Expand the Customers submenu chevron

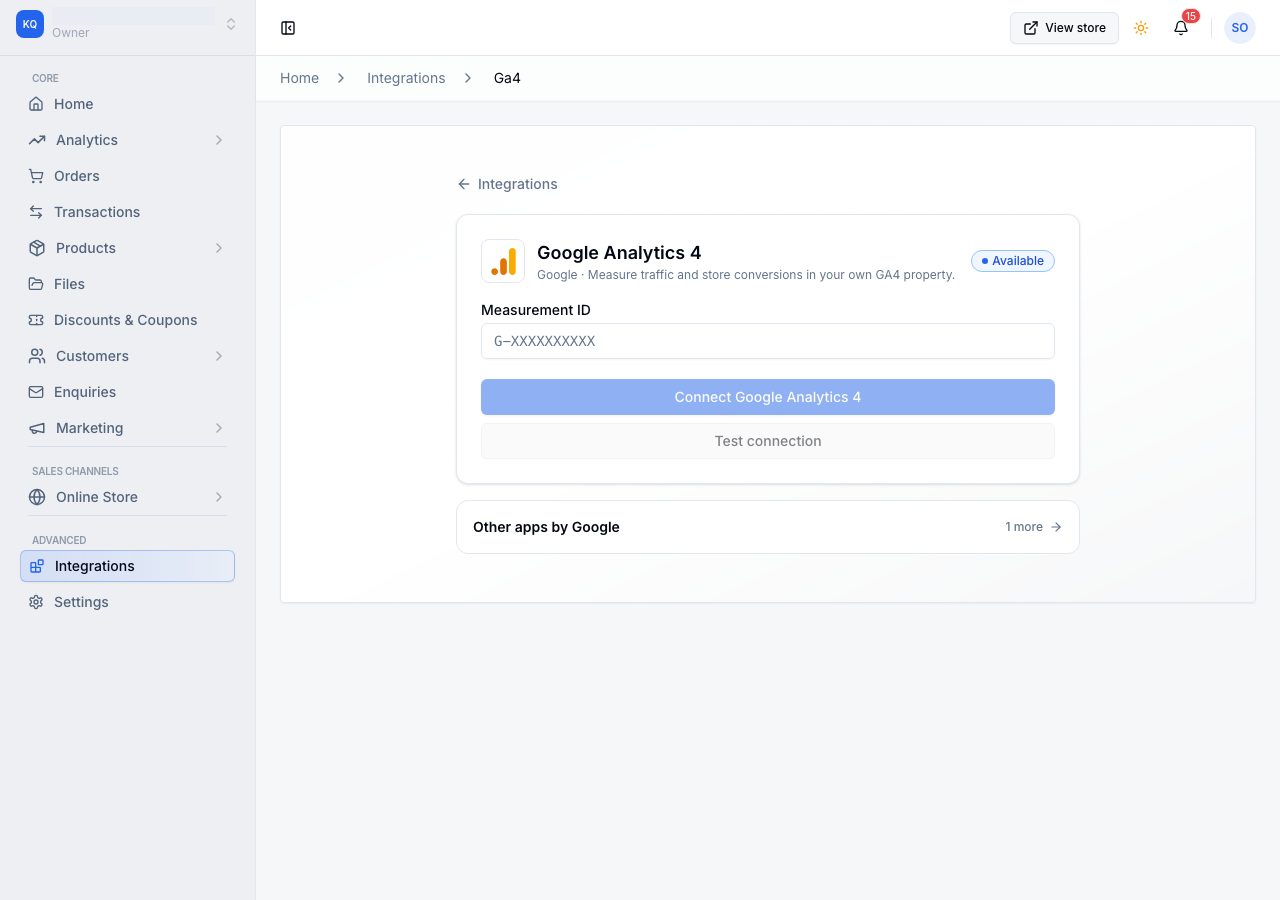218,356
